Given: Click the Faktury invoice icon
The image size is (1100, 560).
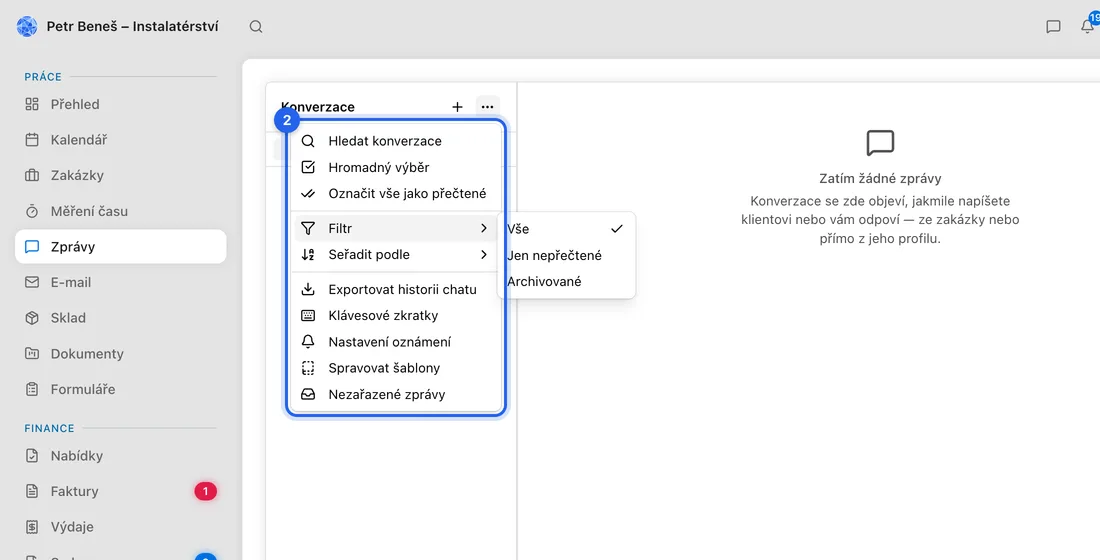Looking at the screenshot, I should tap(32, 491).
